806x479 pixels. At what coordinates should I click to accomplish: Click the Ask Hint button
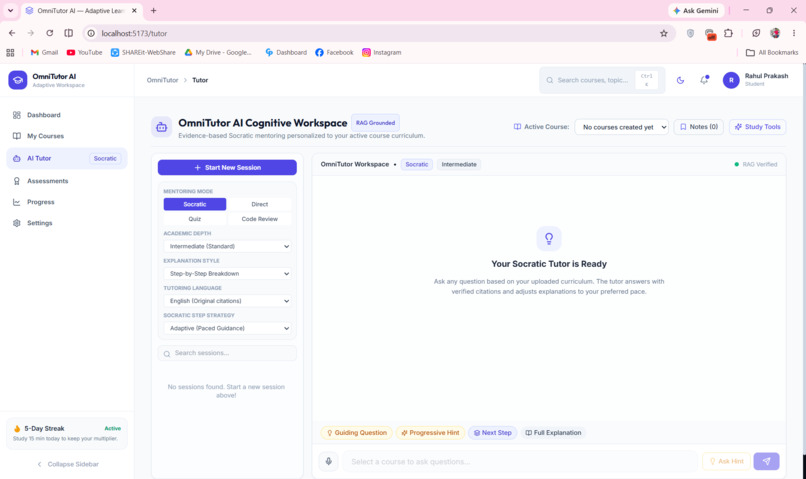click(726, 462)
